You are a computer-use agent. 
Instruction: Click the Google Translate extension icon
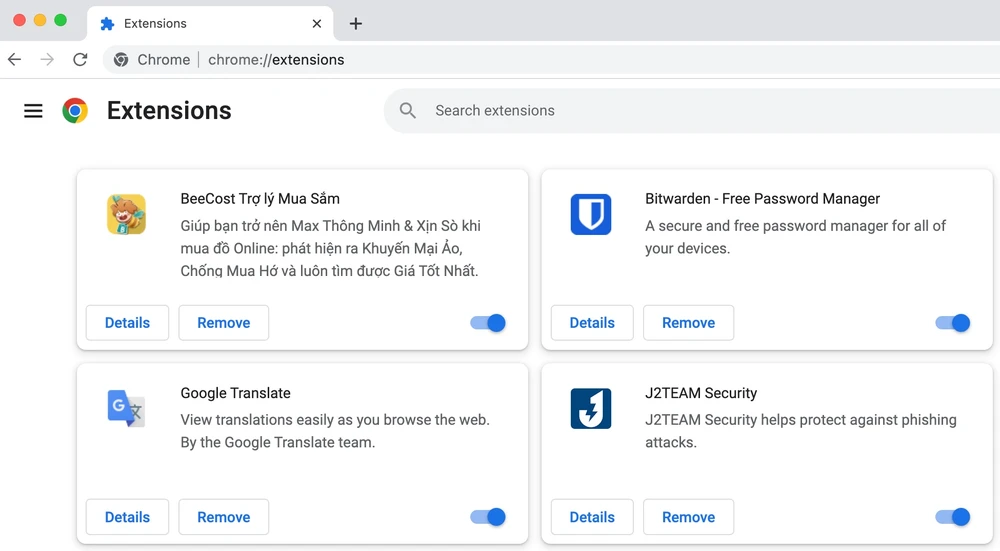[126, 409]
